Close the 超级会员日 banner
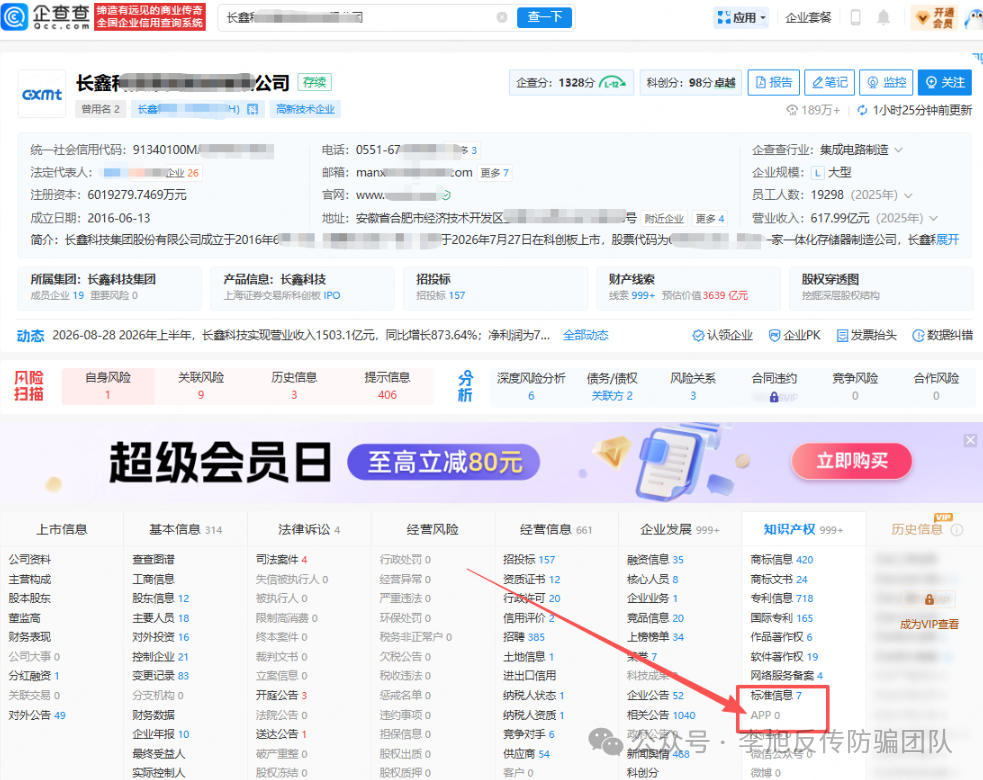The image size is (983, 780). (970, 440)
